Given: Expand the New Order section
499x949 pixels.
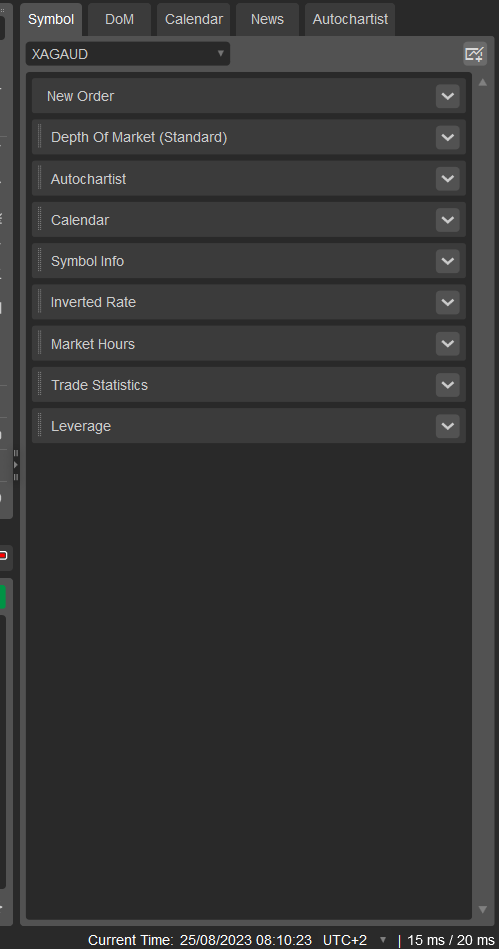Looking at the screenshot, I should click(448, 96).
